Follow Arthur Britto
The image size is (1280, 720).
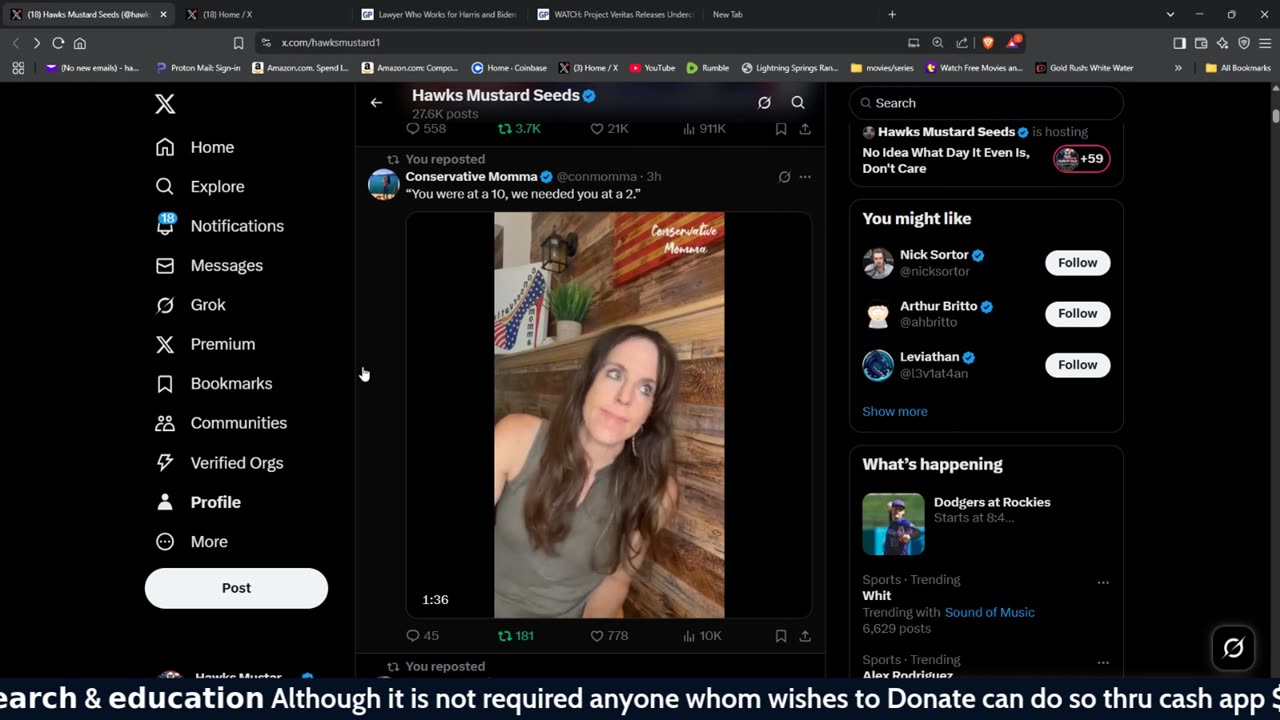[1077, 314]
